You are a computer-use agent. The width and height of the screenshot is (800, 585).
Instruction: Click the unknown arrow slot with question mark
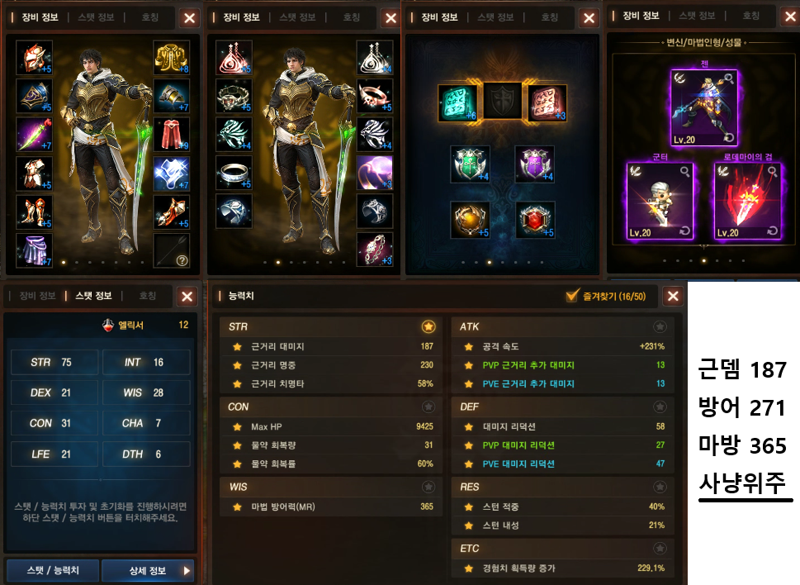click(171, 250)
